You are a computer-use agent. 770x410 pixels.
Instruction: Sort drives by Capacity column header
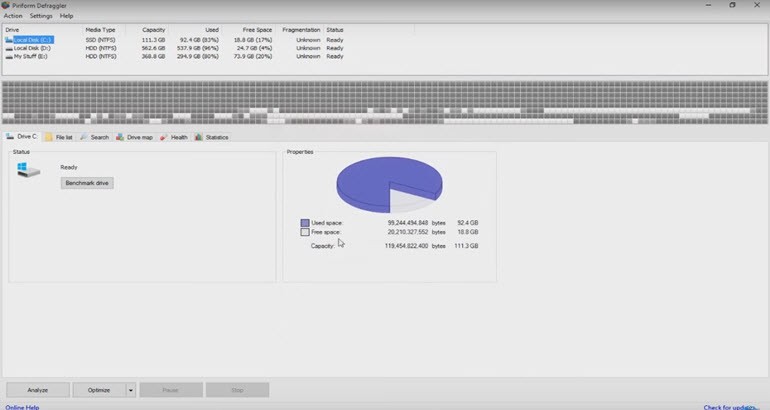click(153, 30)
